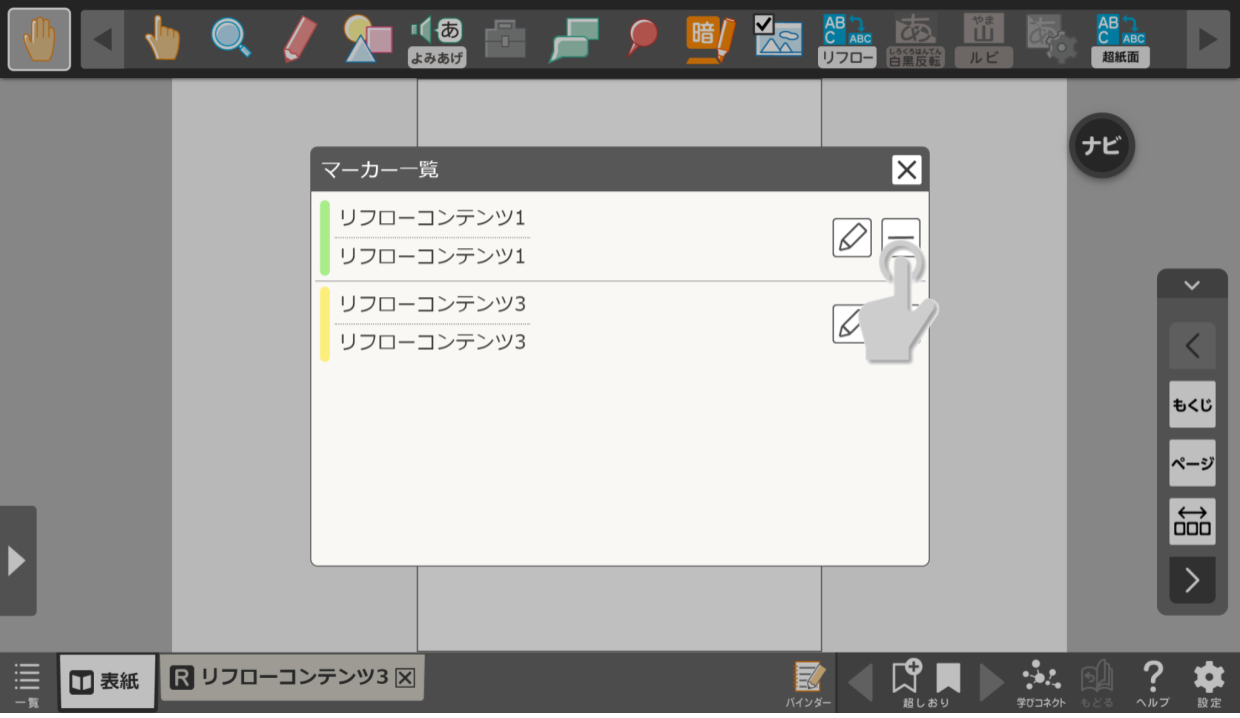Viewport: 1240px width, 718px height.
Task: Toggle the 超紙面 view mode
Action: [1120, 39]
